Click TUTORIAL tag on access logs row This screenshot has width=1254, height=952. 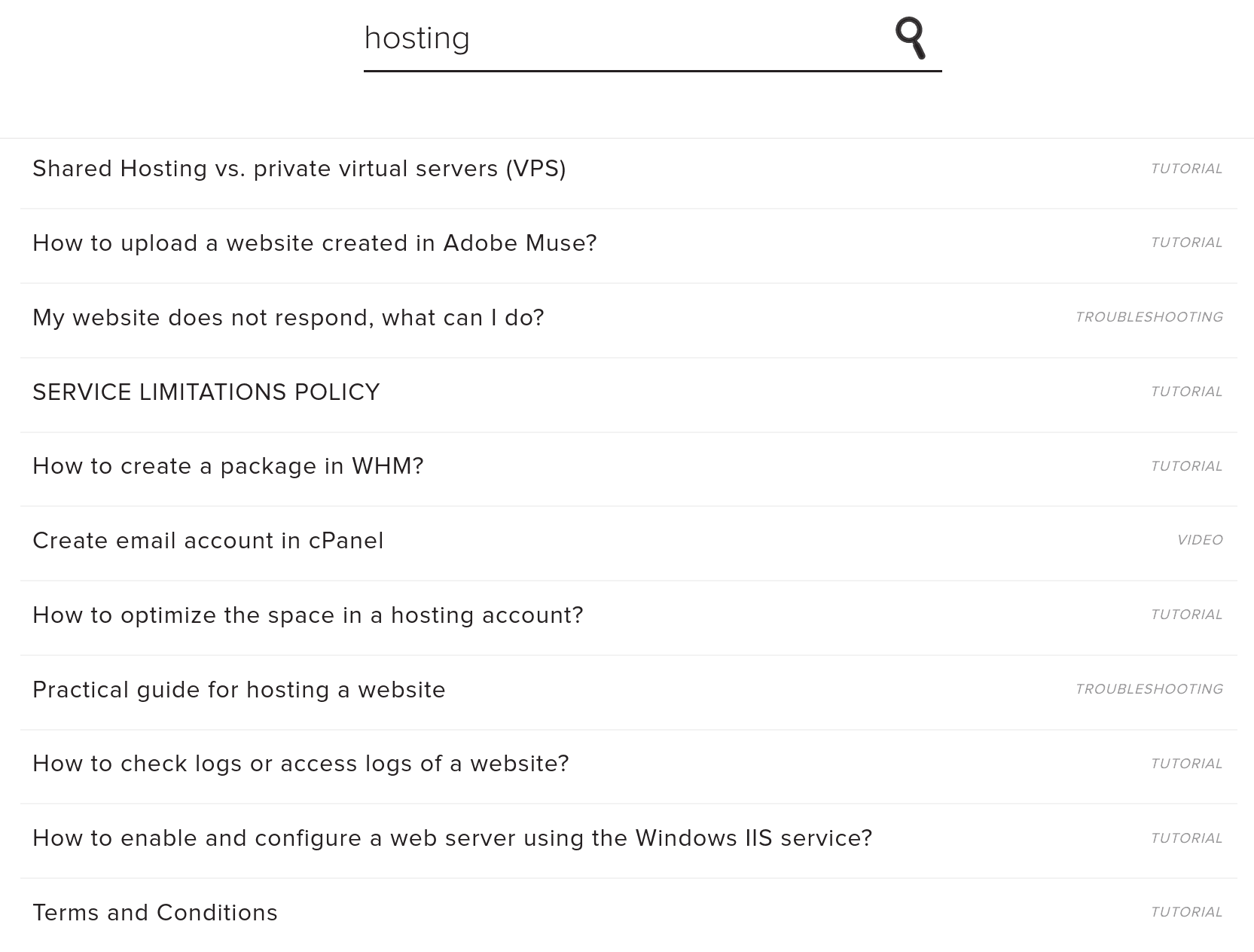coord(1186,764)
